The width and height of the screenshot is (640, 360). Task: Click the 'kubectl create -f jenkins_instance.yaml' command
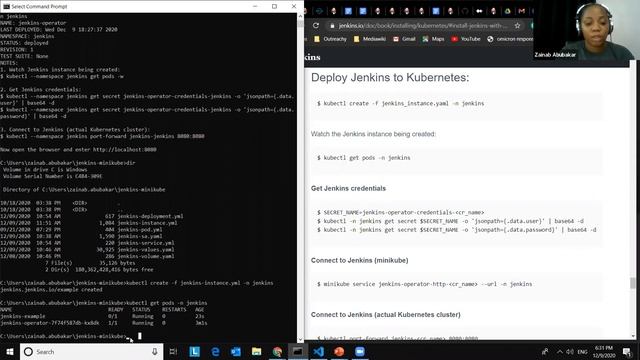point(400,103)
